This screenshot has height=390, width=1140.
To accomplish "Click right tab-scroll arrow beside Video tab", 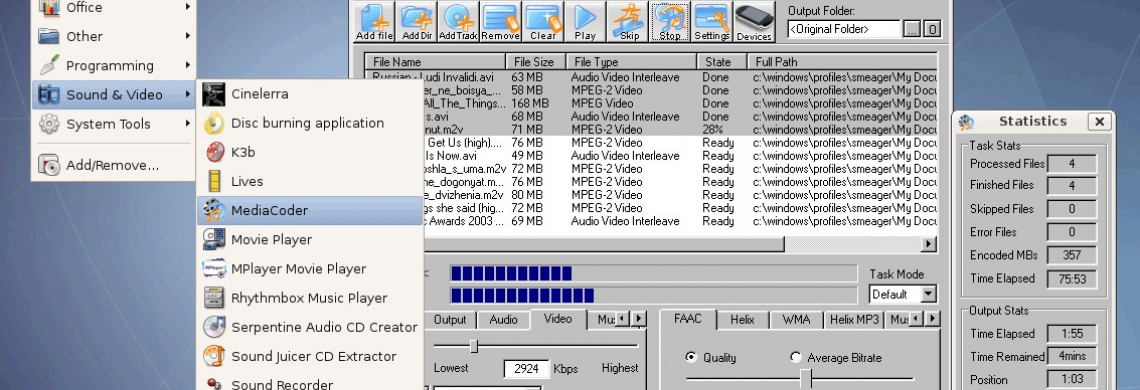I will coord(638,319).
